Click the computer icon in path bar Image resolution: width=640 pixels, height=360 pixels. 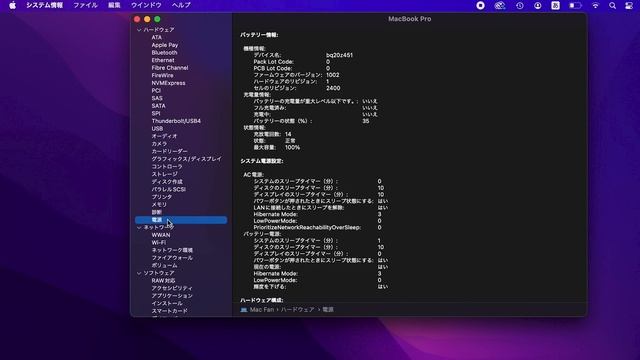click(244, 310)
